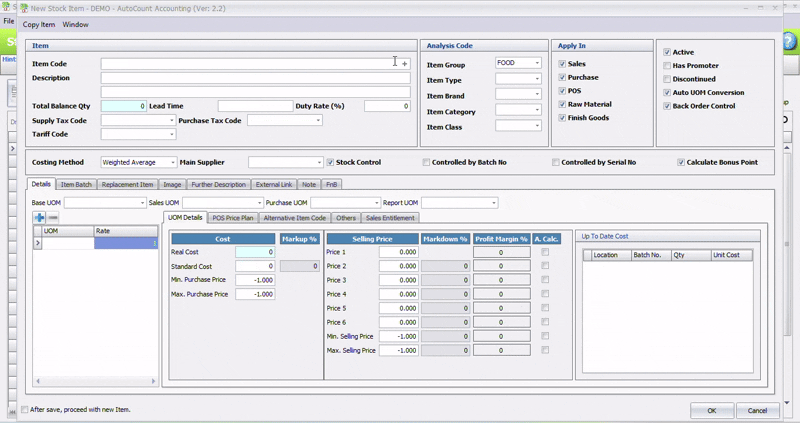
Task: Click the plus icon beside Item Code
Action: pos(405,64)
